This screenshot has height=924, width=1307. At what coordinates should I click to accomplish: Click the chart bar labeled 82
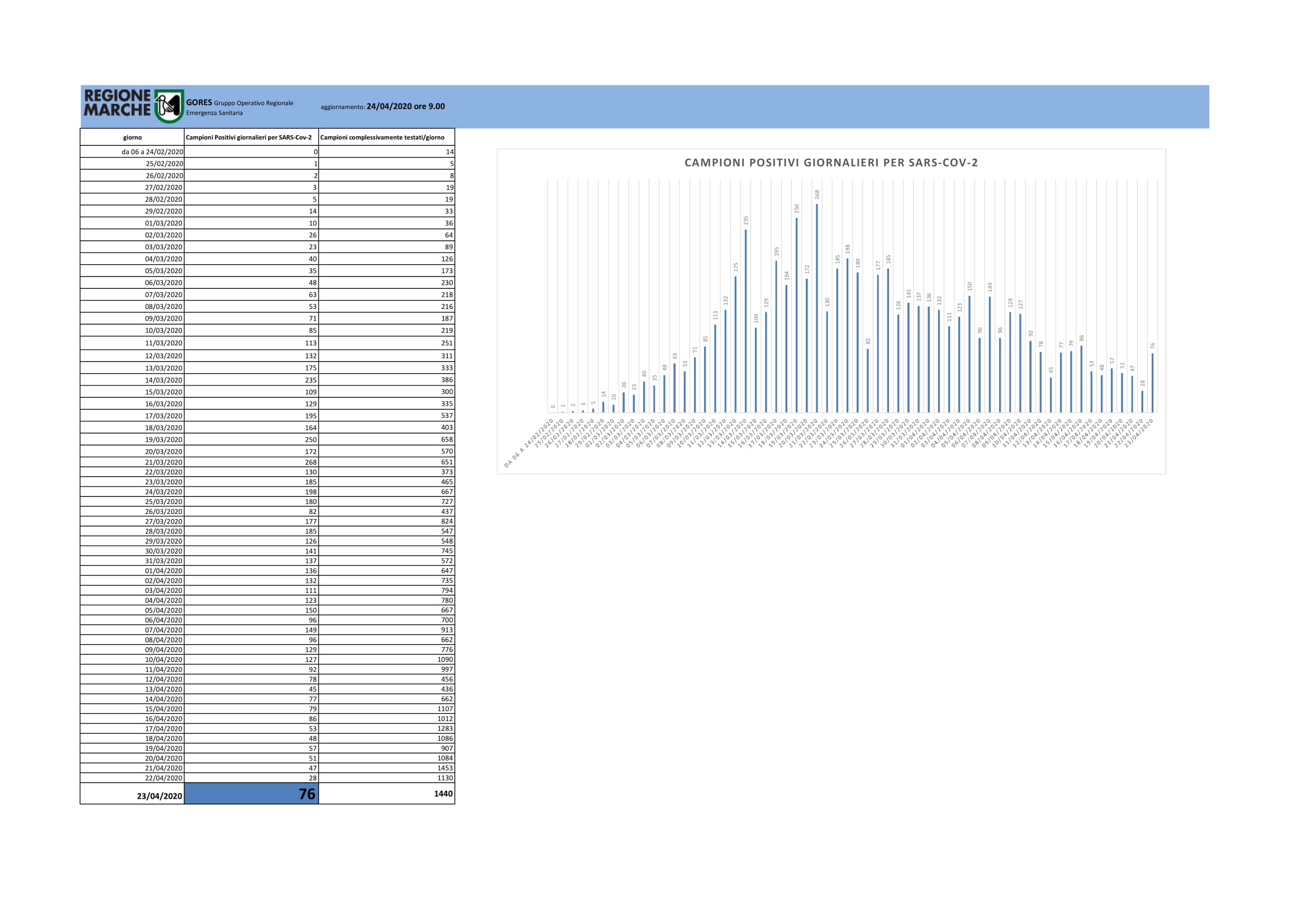tap(868, 380)
